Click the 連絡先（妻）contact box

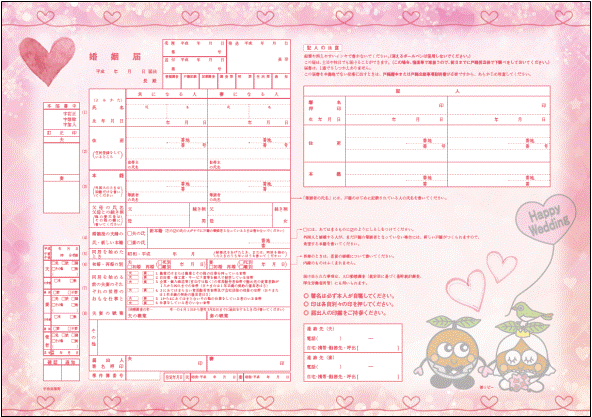pyautogui.click(x=353, y=367)
